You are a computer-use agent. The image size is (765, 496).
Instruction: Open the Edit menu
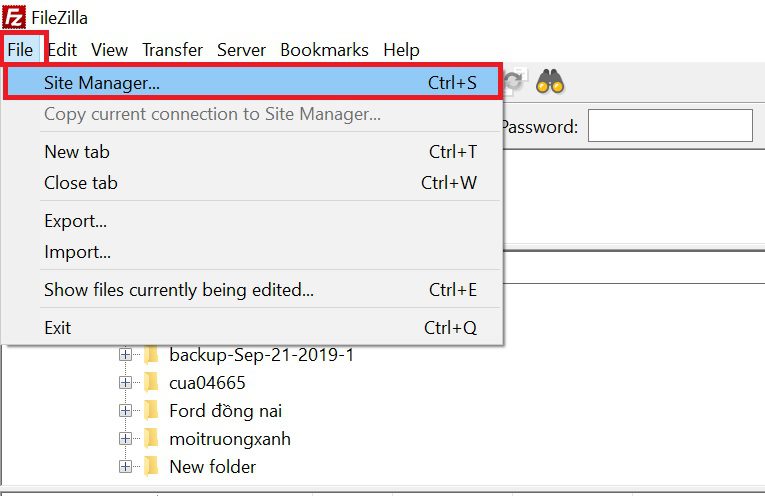62,50
